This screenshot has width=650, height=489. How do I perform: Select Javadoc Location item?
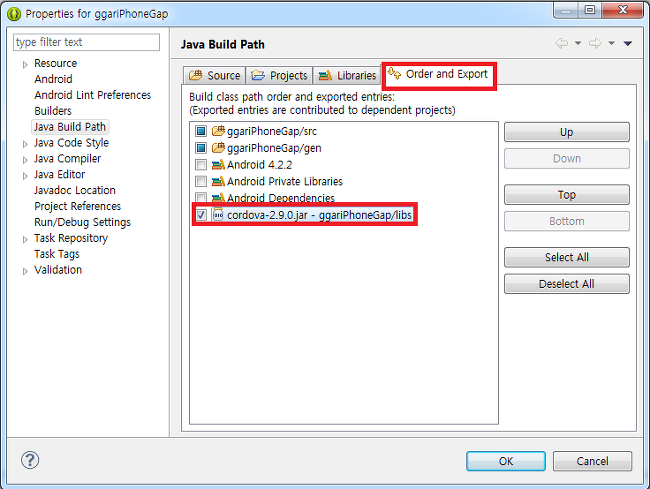tap(75, 190)
